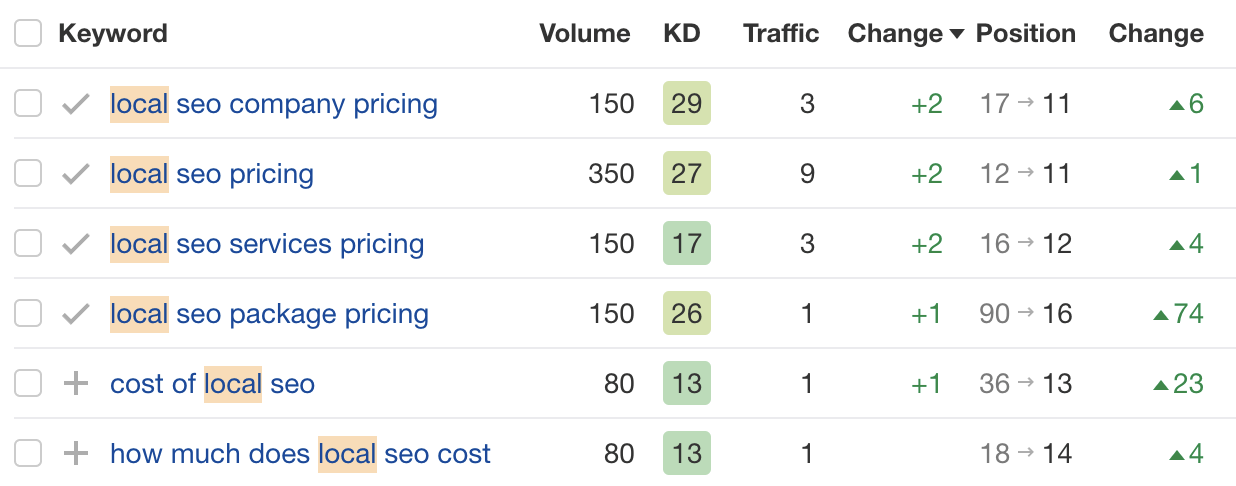Sort by the Position column header
The width and height of the screenshot is (1236, 486).
click(x=1025, y=34)
